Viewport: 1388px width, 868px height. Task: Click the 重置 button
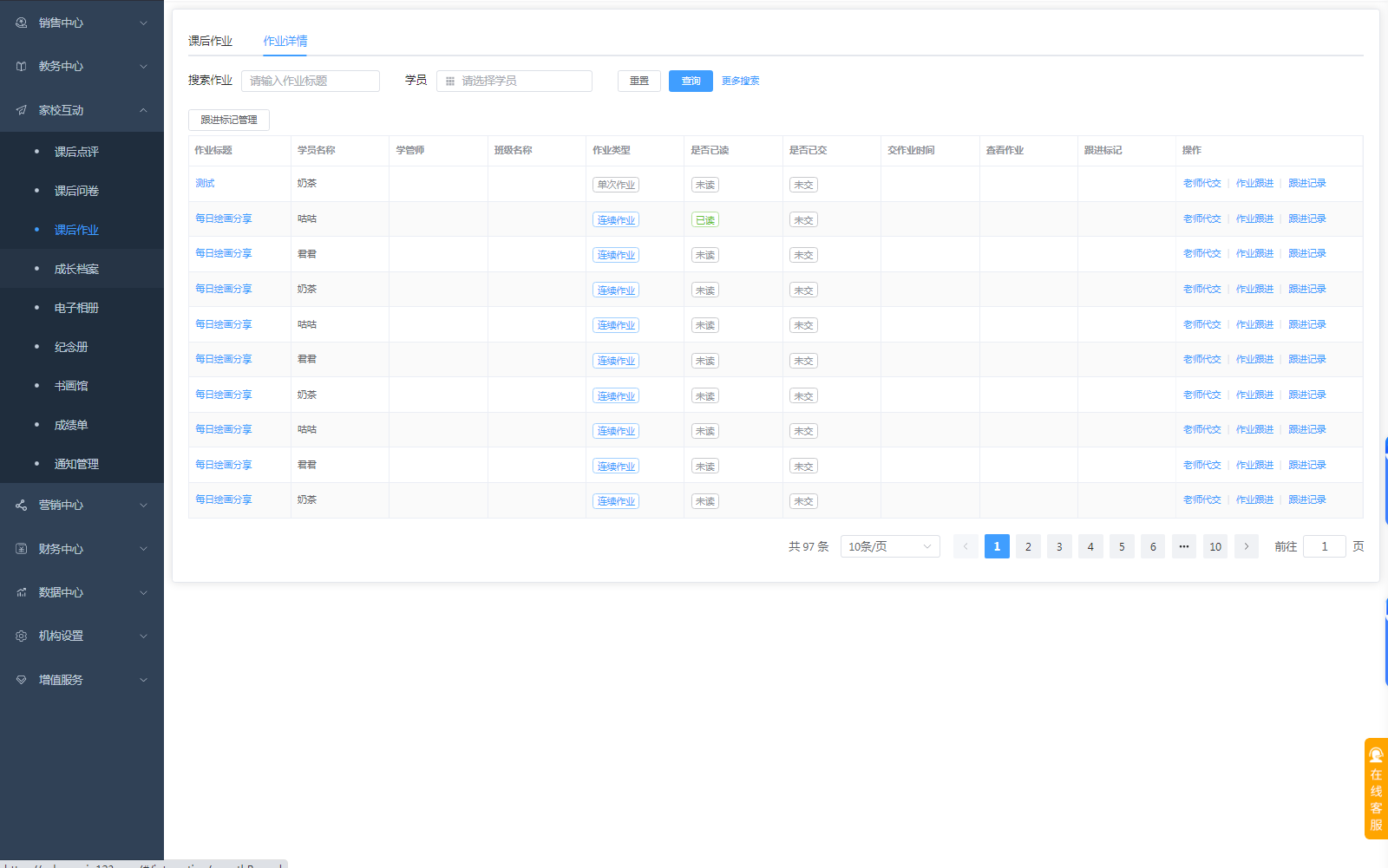pyautogui.click(x=639, y=81)
